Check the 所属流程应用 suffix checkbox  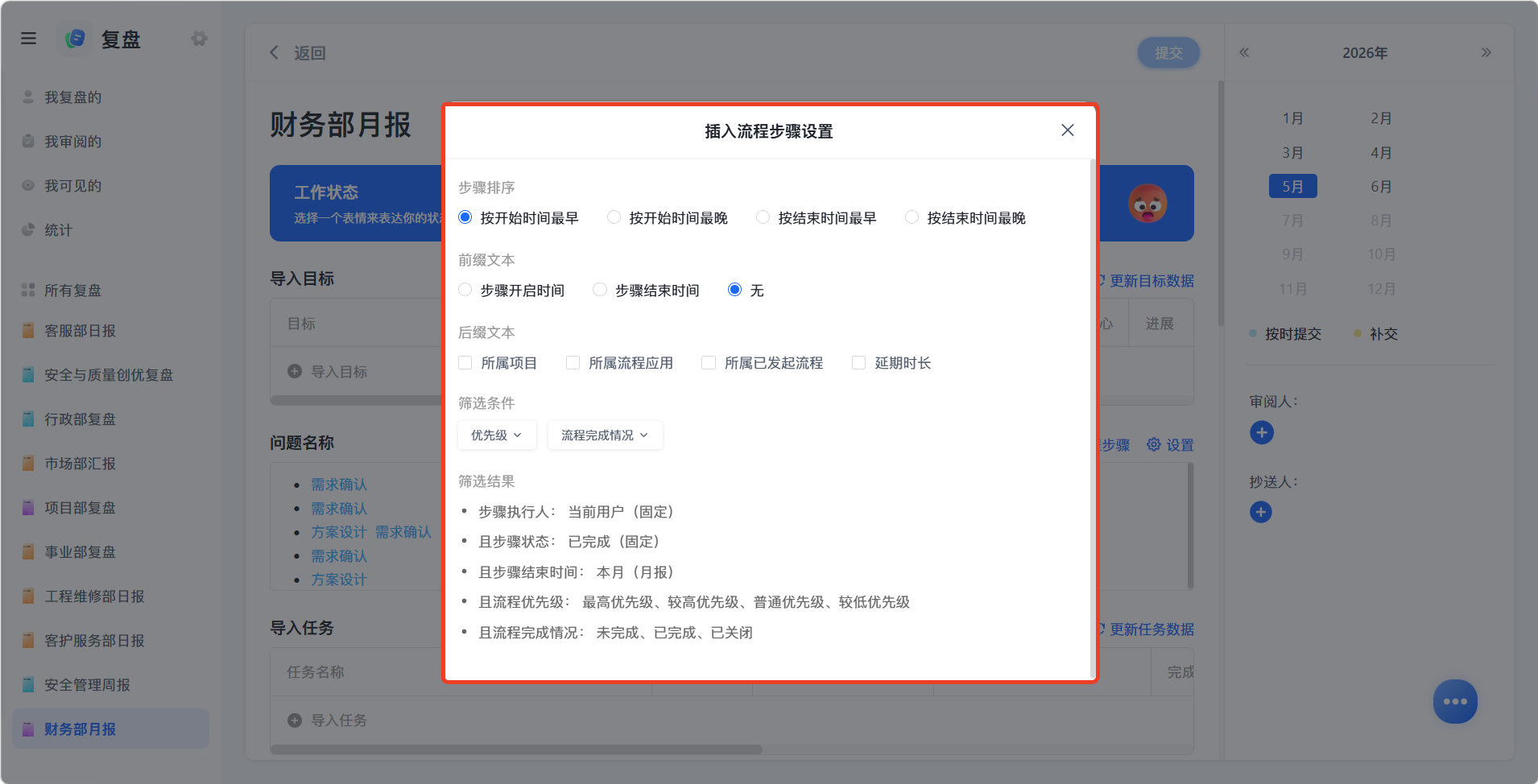[573, 363]
